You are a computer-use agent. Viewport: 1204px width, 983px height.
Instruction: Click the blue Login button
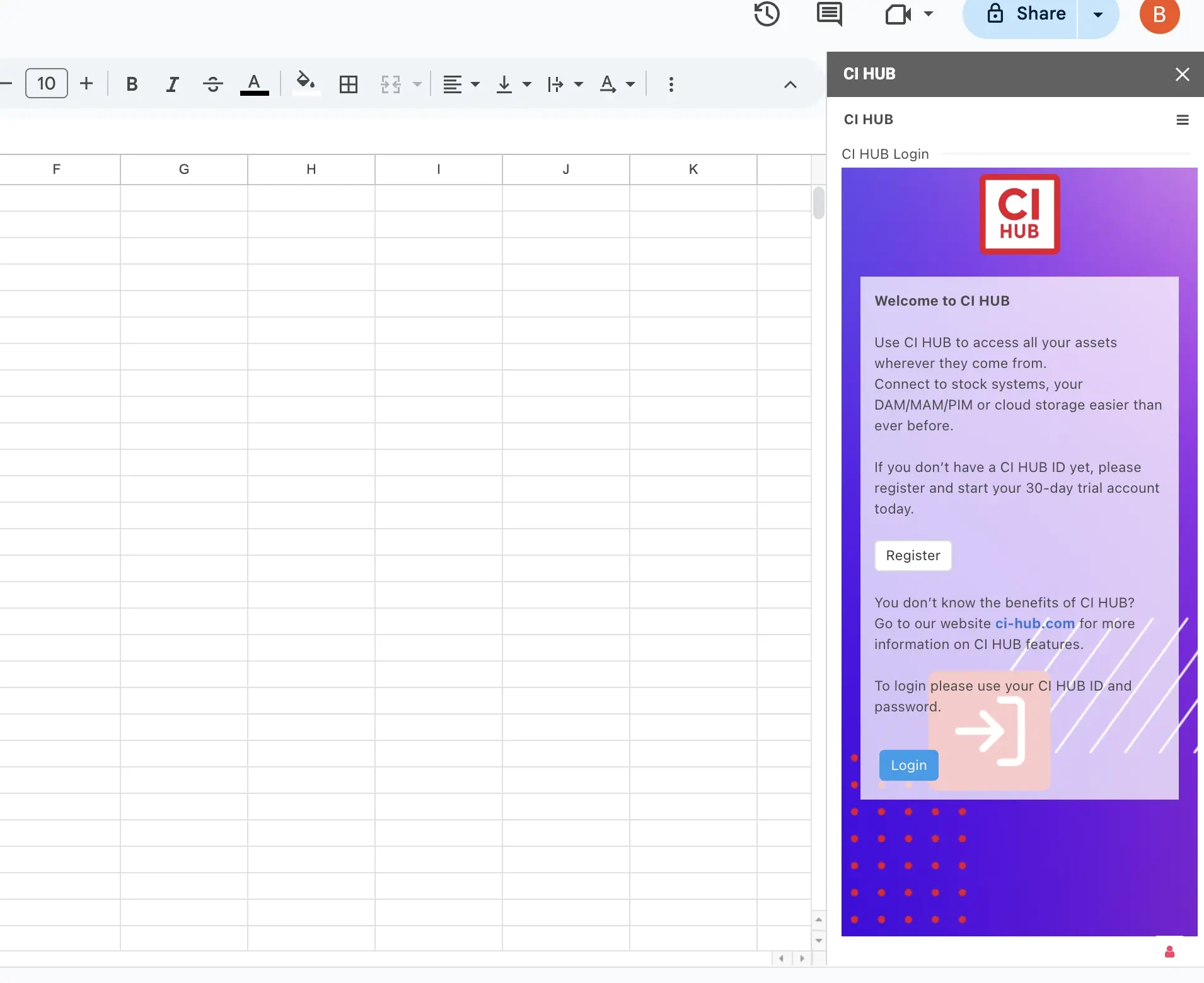[908, 765]
